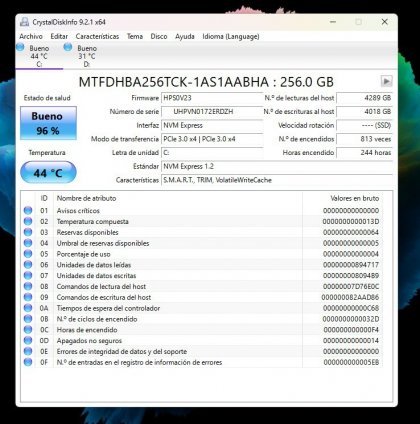Viewport: 420px width, 424px height.
Task: Open the Idioma (Language) menu
Action: tap(231, 36)
